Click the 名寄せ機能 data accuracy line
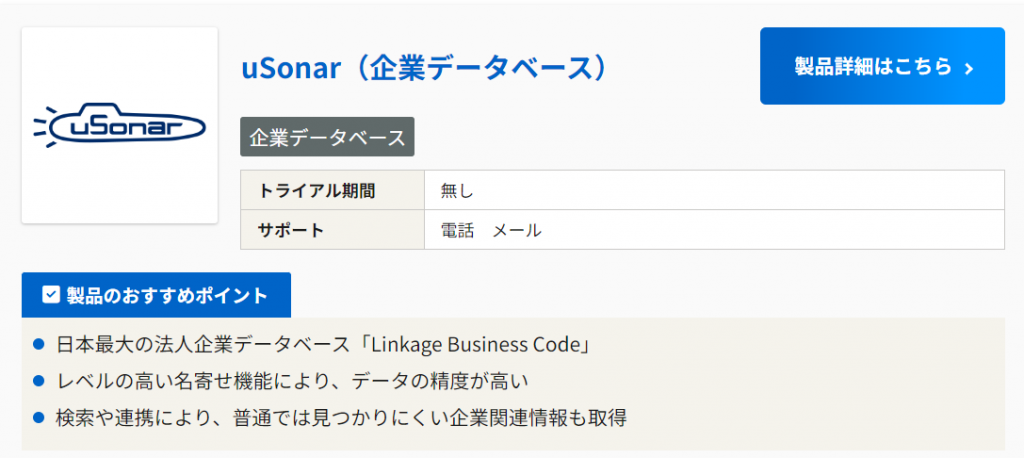The height and width of the screenshot is (458, 1024). (x=292, y=381)
